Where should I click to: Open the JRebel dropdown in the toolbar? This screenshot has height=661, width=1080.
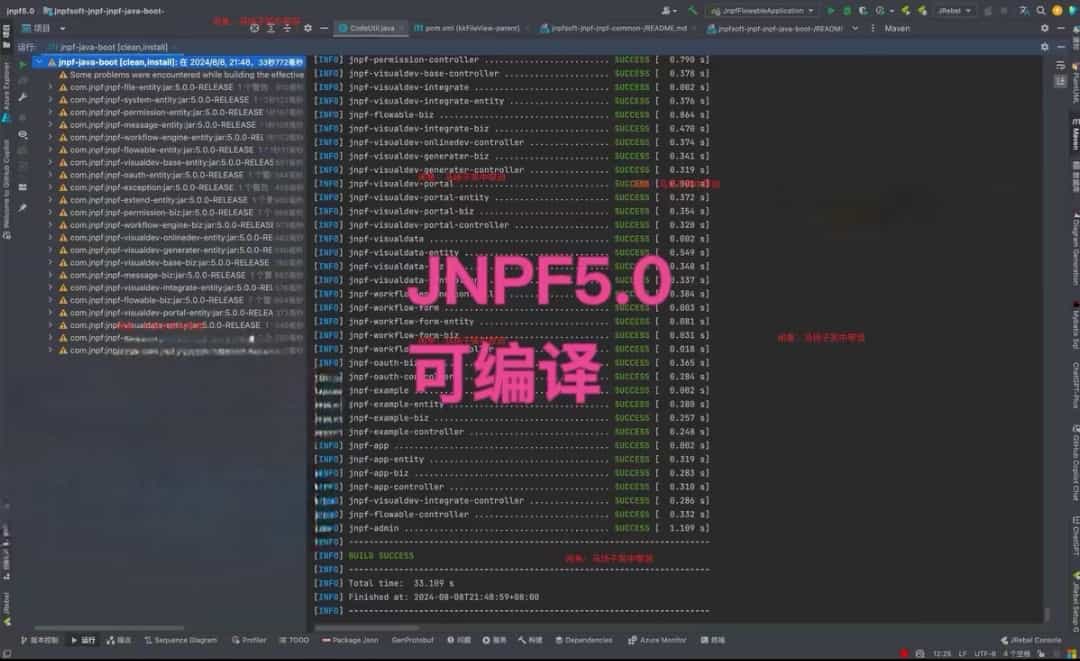pos(953,10)
